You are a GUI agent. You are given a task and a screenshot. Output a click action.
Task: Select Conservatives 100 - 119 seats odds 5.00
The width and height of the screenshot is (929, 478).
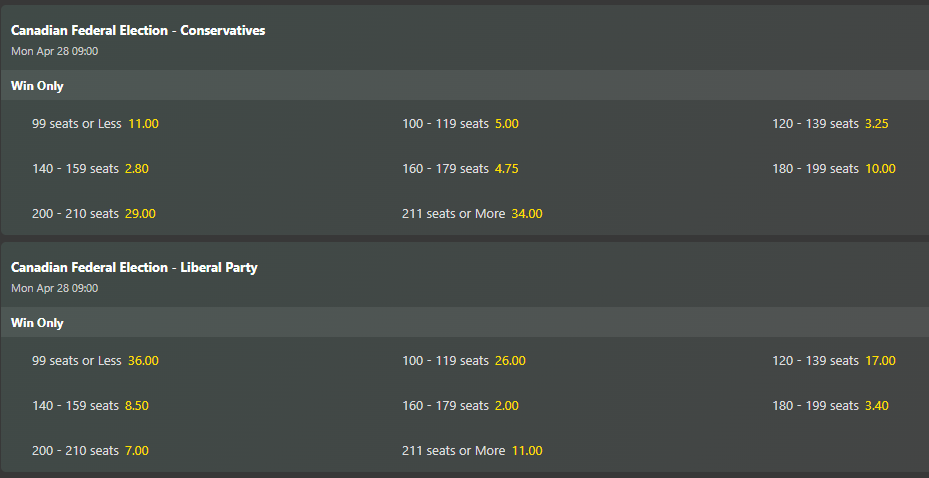(506, 124)
